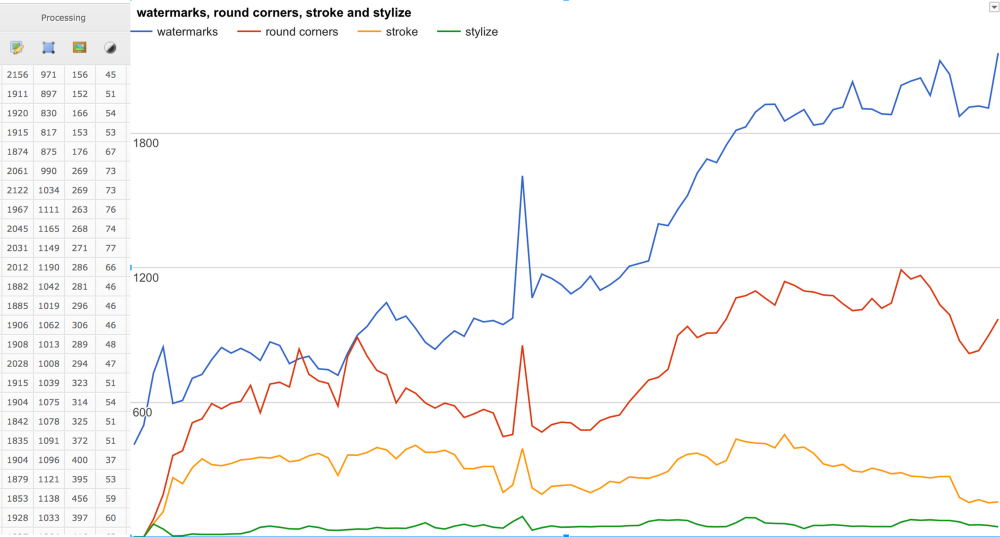Viewport: 1000px width, 537px height.
Task: Click the stroke picture-frame column icon
Action: coord(79,47)
